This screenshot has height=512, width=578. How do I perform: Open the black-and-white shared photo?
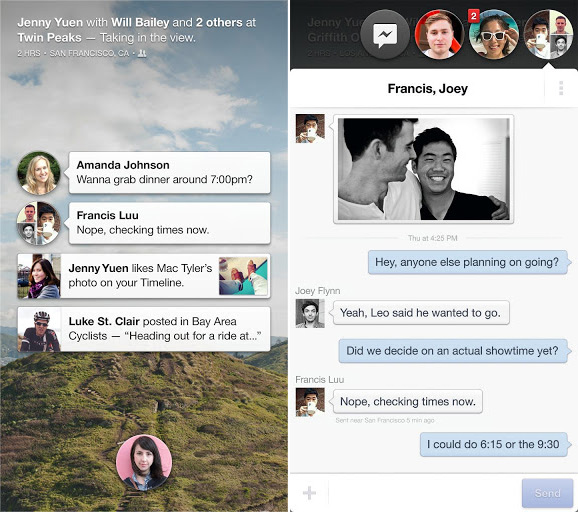click(424, 169)
